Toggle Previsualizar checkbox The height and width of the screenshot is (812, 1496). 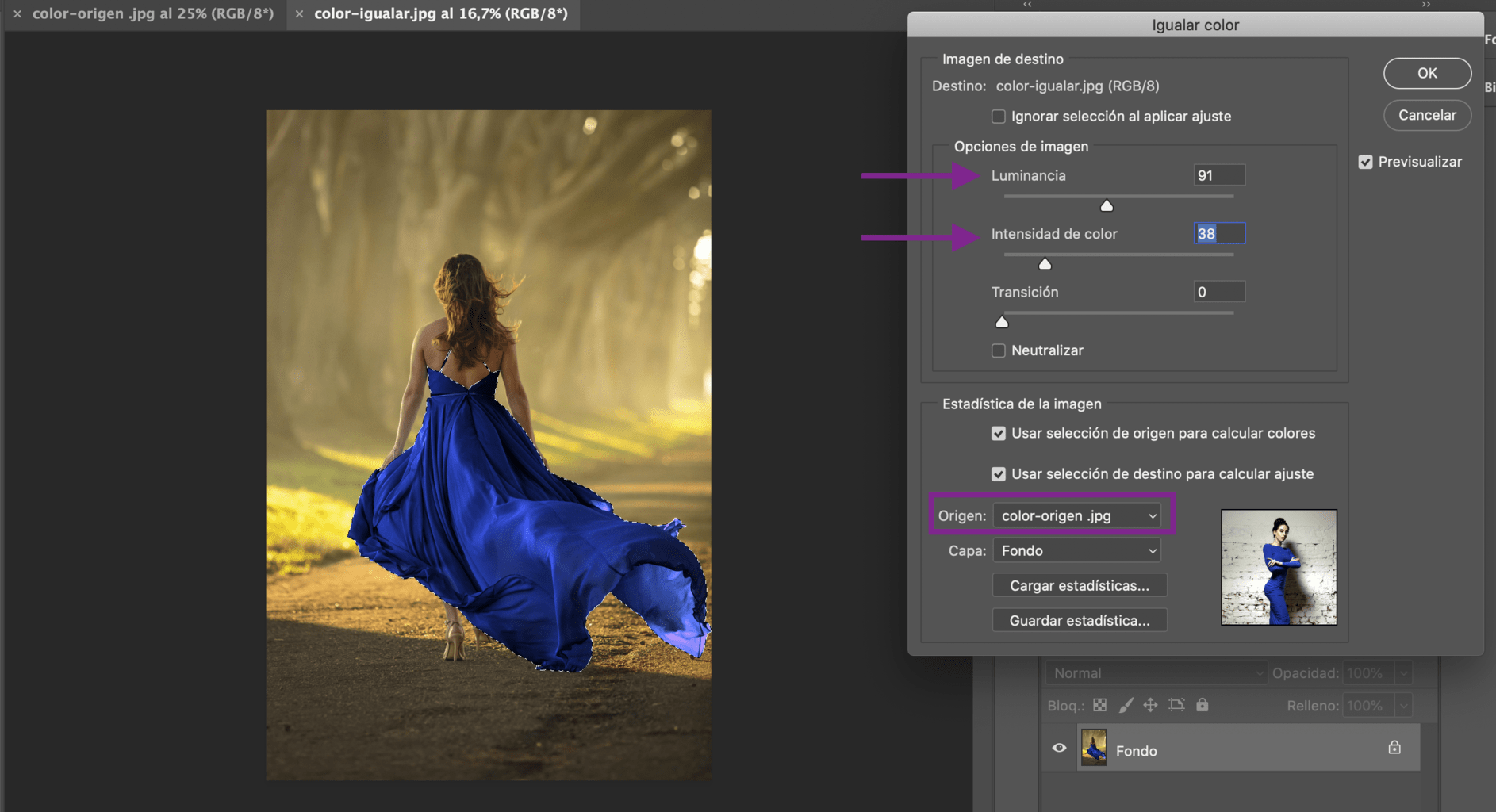click(1365, 162)
